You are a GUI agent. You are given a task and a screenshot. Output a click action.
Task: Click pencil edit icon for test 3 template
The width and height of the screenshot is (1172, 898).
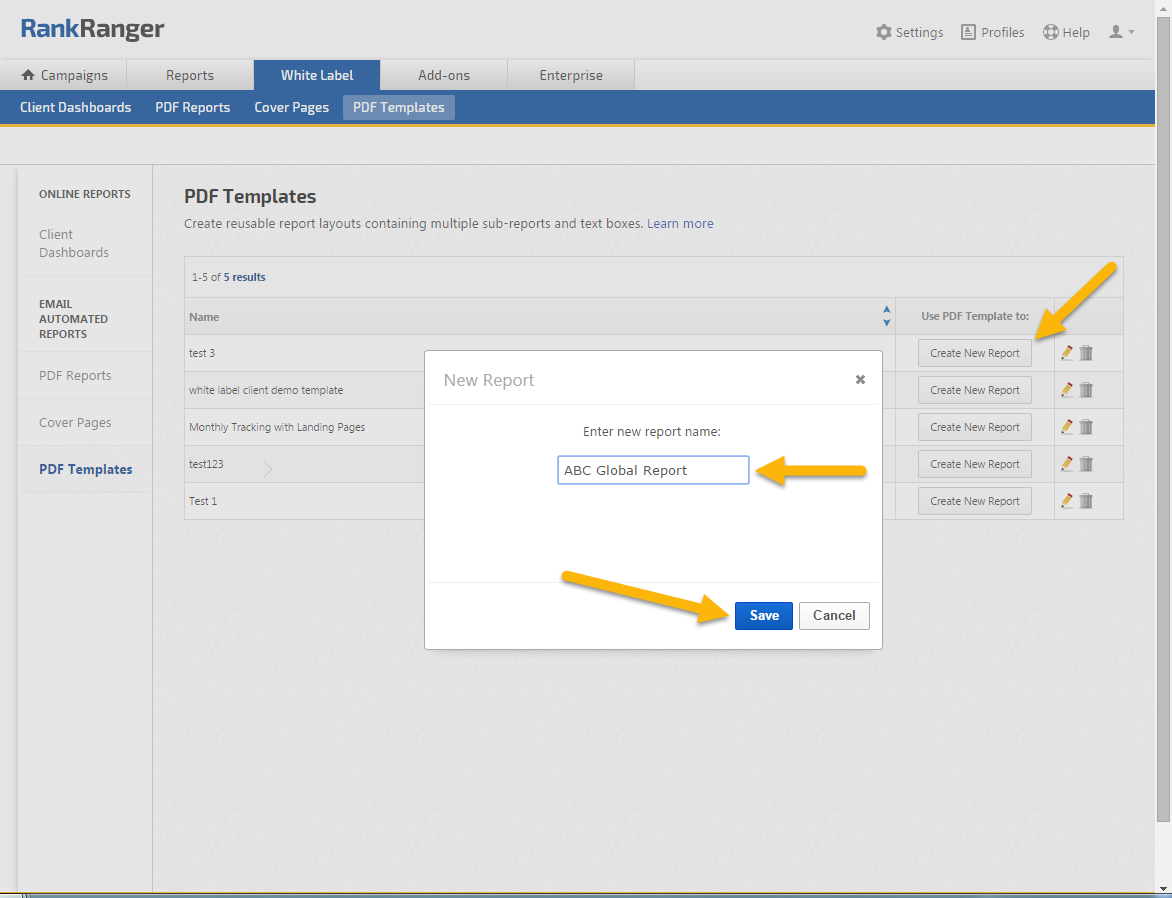pos(1067,353)
